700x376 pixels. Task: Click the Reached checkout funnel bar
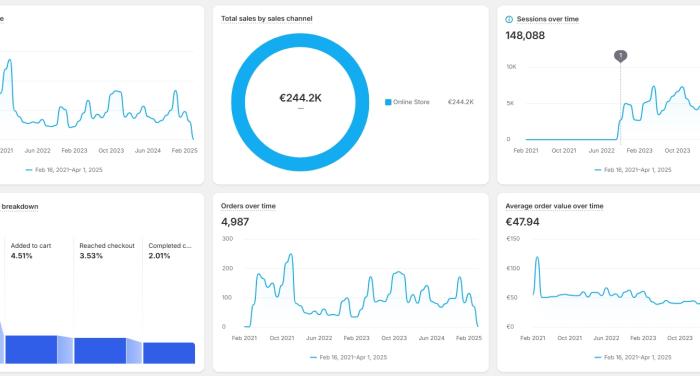tap(100, 351)
